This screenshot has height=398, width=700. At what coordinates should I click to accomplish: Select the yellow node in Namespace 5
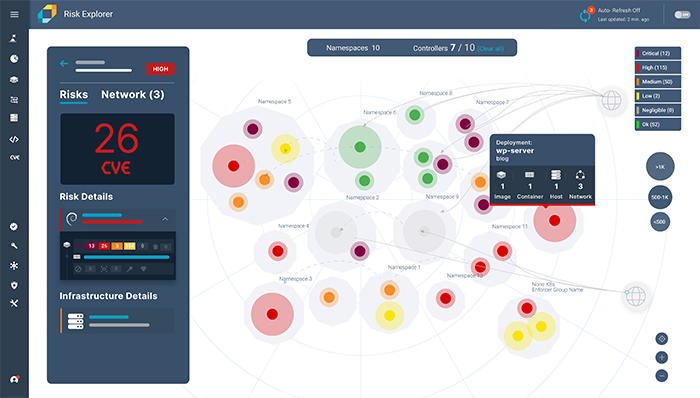pyautogui.click(x=285, y=149)
